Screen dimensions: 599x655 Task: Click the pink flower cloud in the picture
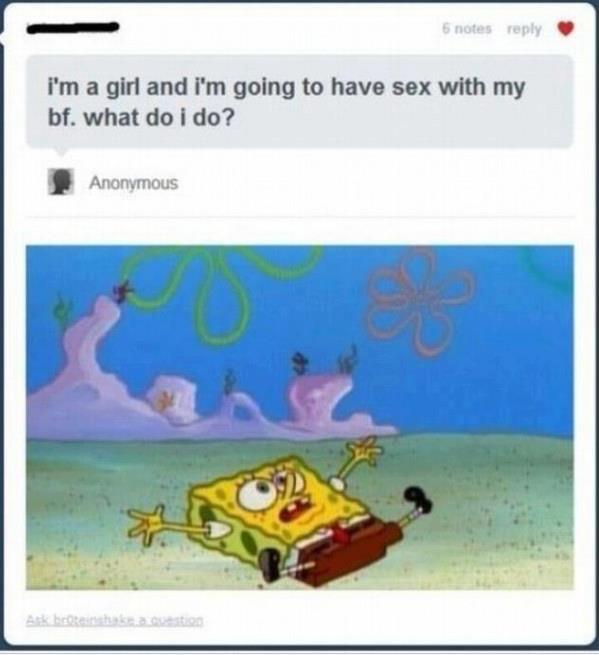coord(420,299)
